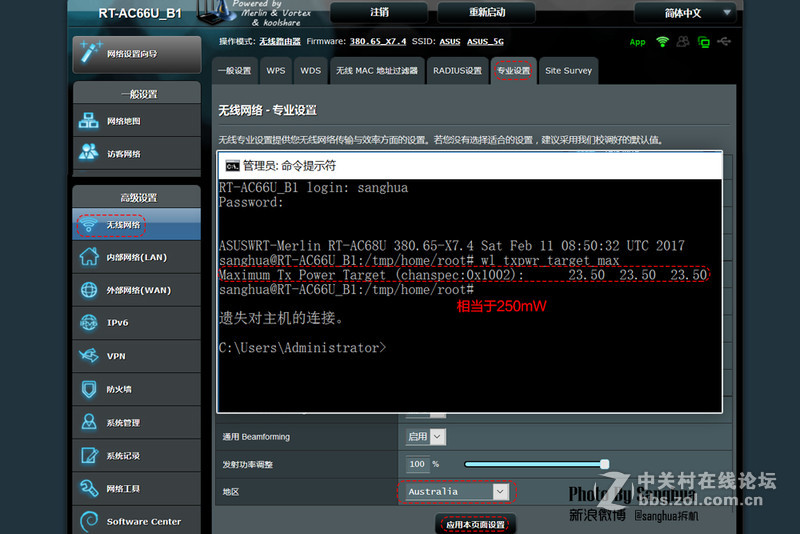Click the green Wi-Fi status icon

tap(662, 42)
